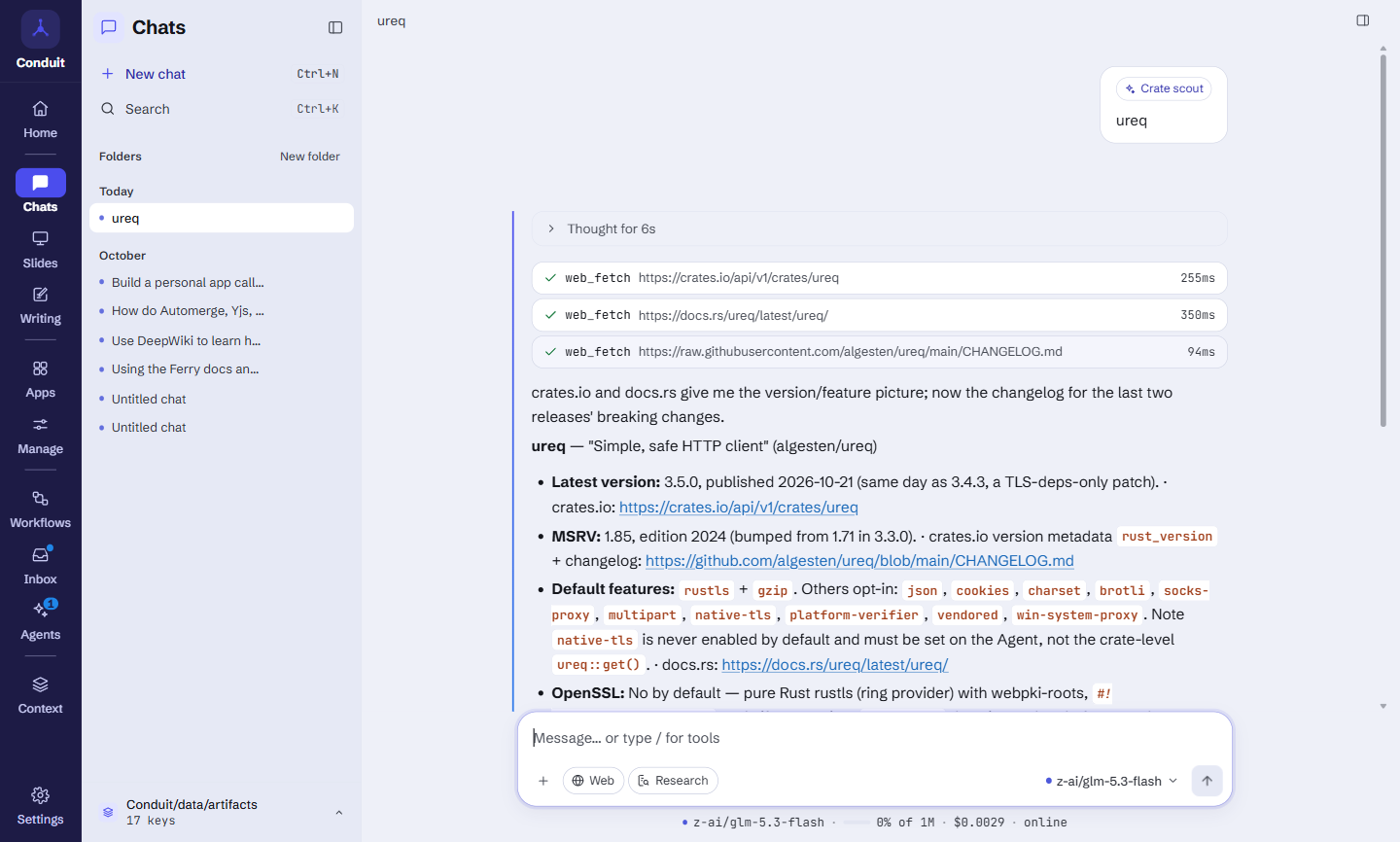Open Settings in sidebar
The image size is (1400, 842).
tap(40, 806)
